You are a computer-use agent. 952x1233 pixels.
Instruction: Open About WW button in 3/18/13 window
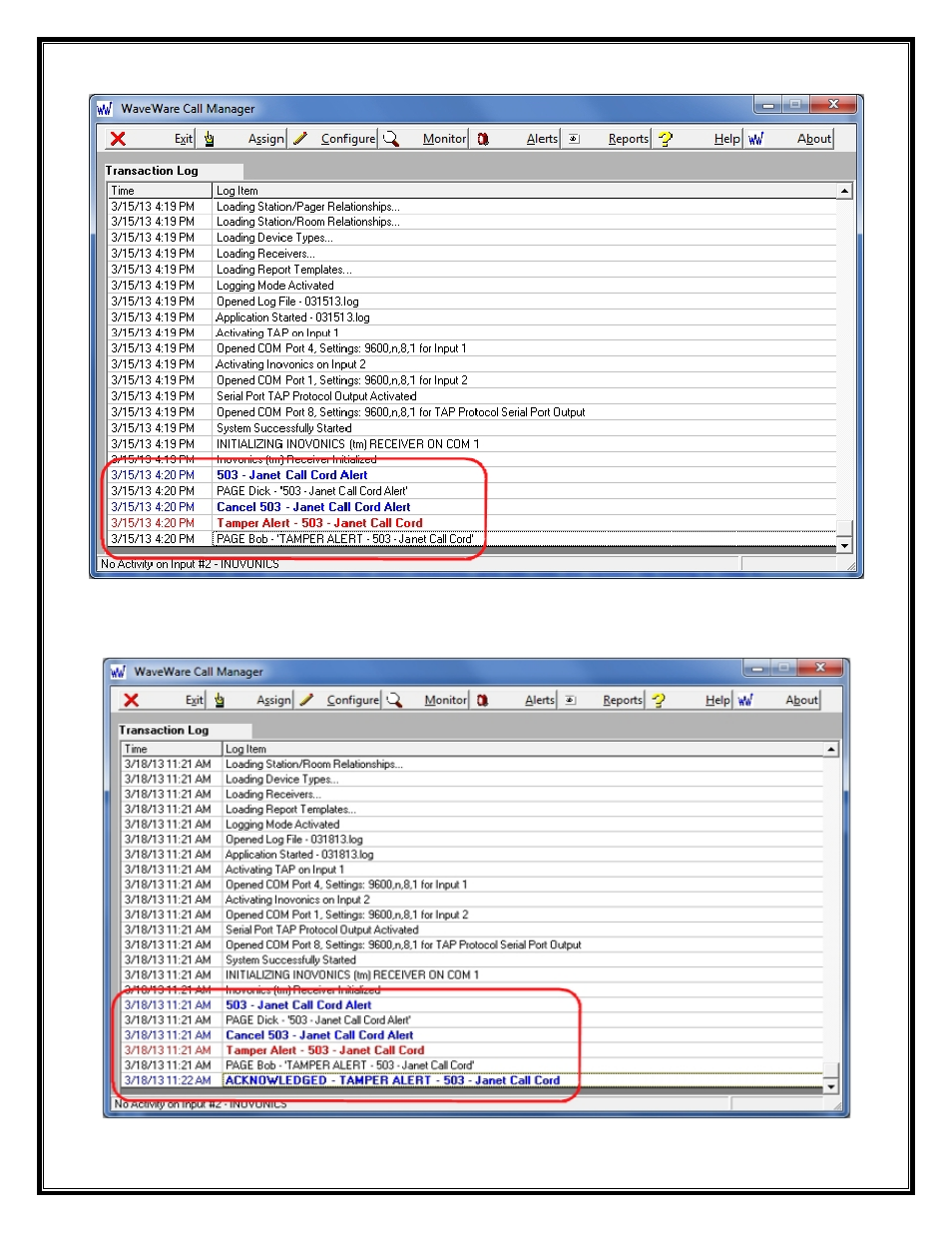[x=778, y=700]
